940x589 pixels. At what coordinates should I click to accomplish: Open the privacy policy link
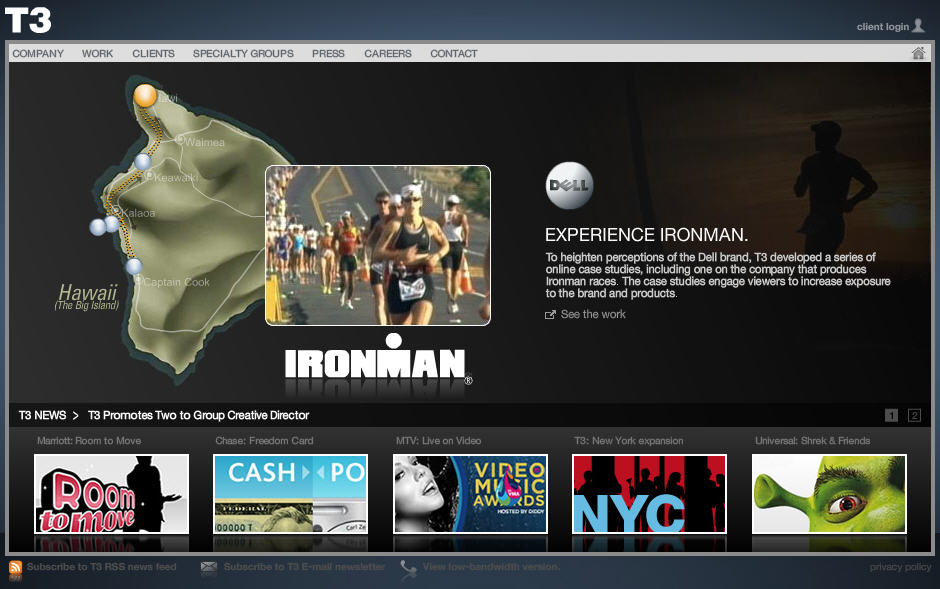(900, 567)
